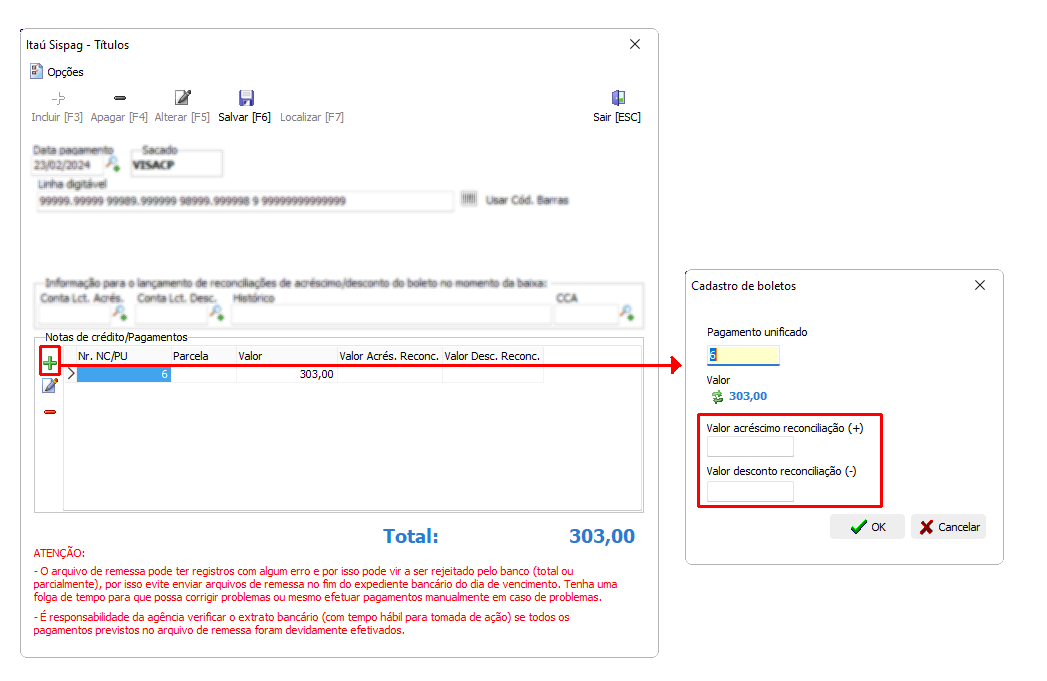Click Localizar [F7] in the toolbar
The height and width of the screenshot is (681, 1047).
(312, 117)
